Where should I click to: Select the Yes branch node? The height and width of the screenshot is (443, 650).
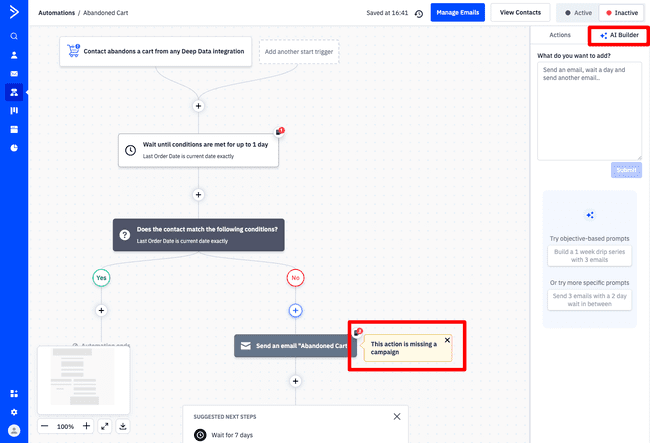tap(101, 277)
